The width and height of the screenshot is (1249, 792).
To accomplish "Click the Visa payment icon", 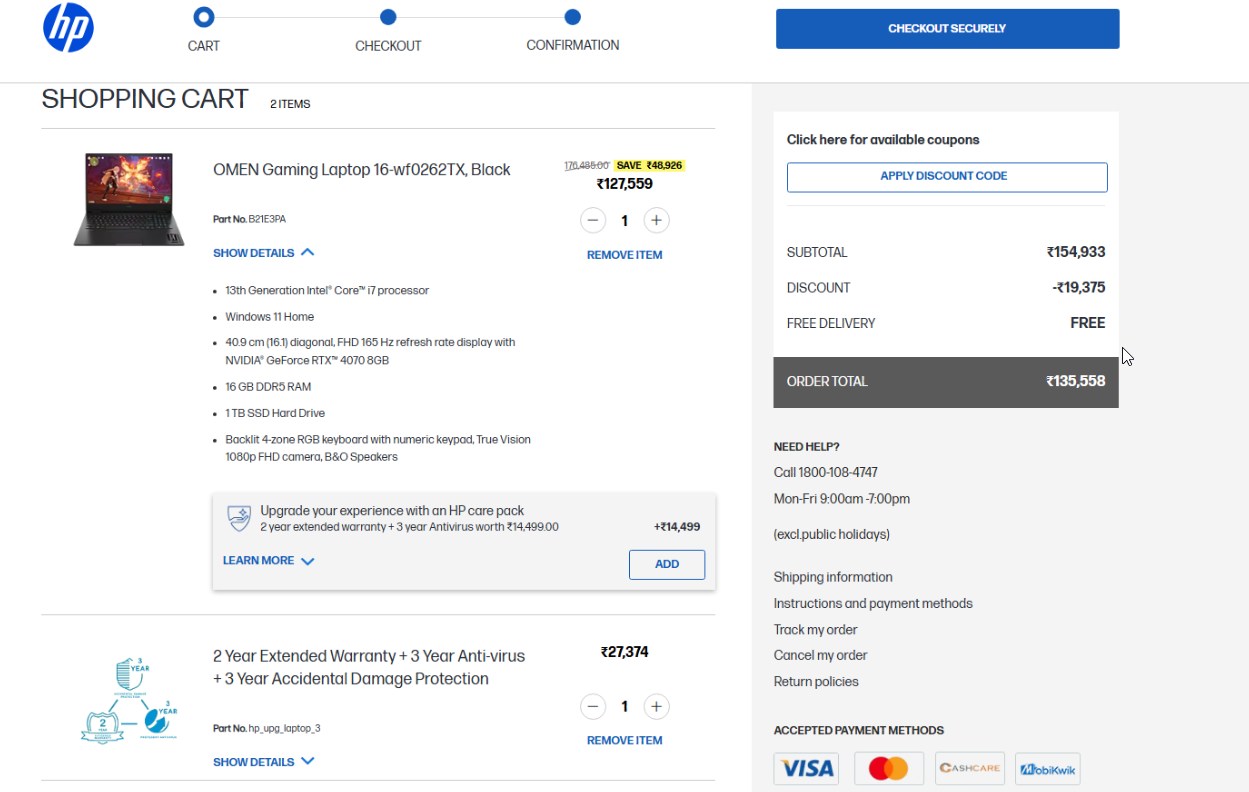I will [x=806, y=768].
